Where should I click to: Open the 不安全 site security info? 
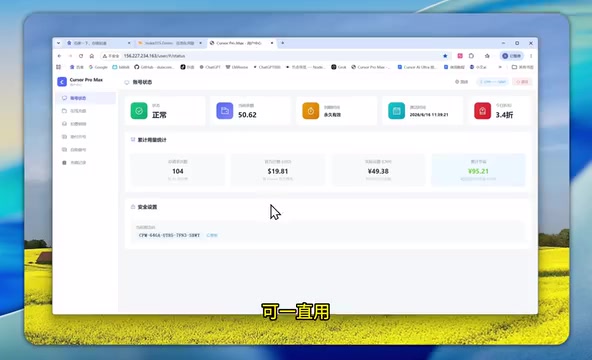pyautogui.click(x=111, y=56)
